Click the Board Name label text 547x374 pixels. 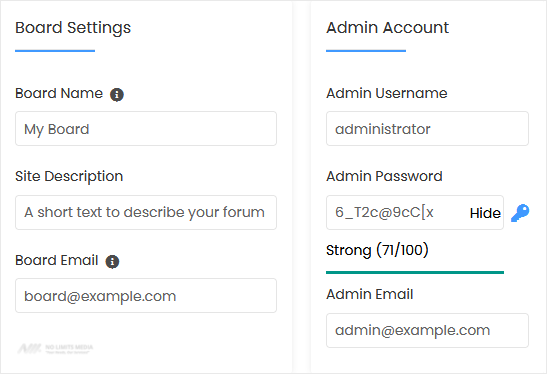click(x=59, y=93)
